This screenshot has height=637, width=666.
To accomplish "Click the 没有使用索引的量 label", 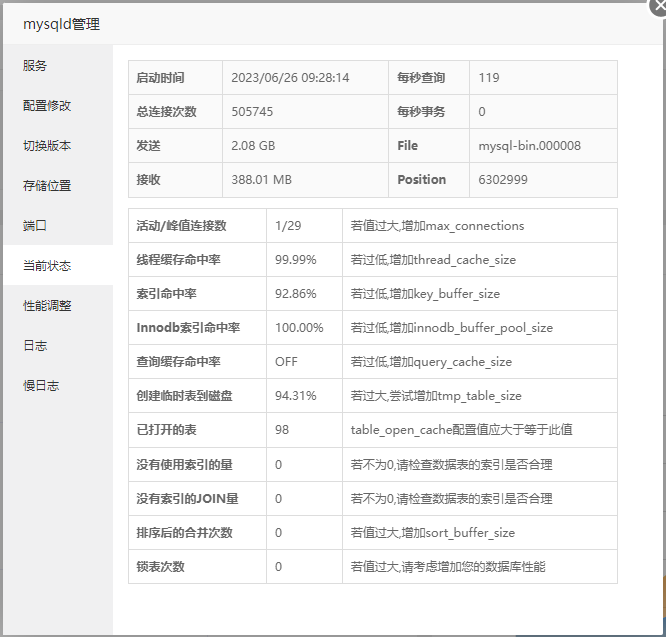I will (x=184, y=465).
